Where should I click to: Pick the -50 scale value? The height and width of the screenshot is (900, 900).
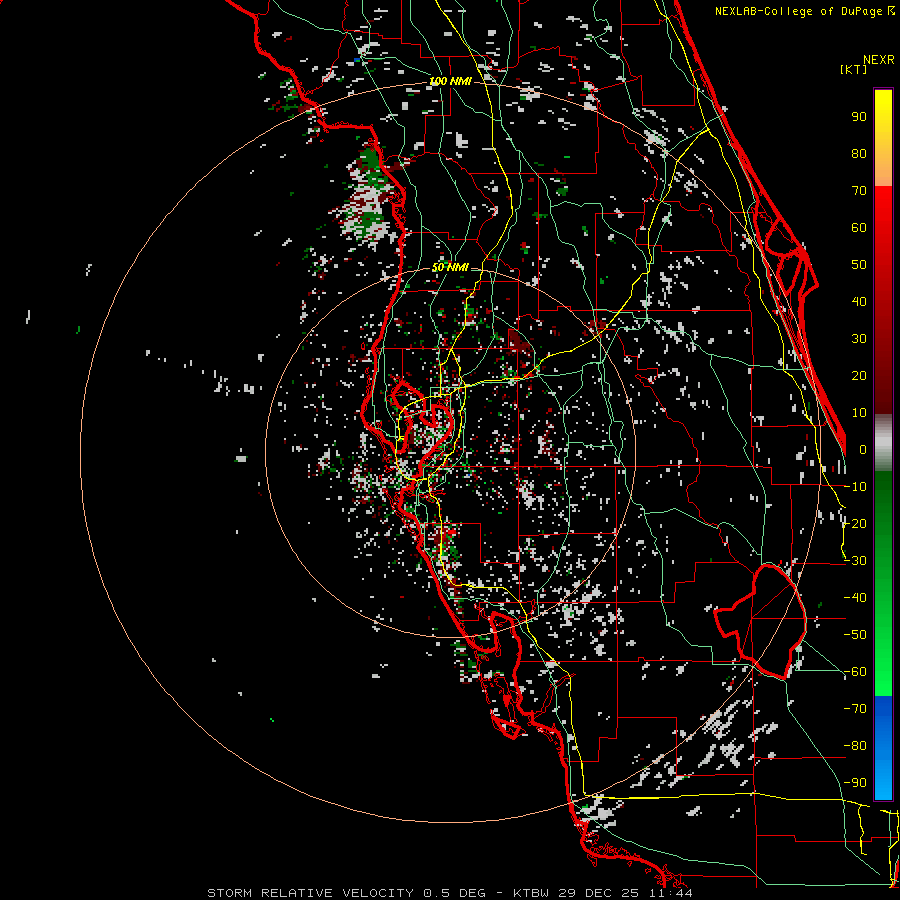pyautogui.click(x=855, y=635)
